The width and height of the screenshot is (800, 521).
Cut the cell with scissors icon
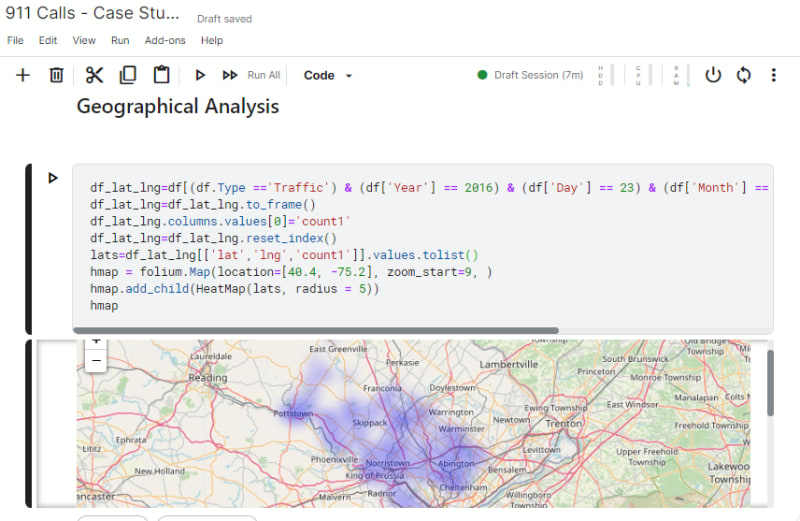pyautogui.click(x=94, y=76)
